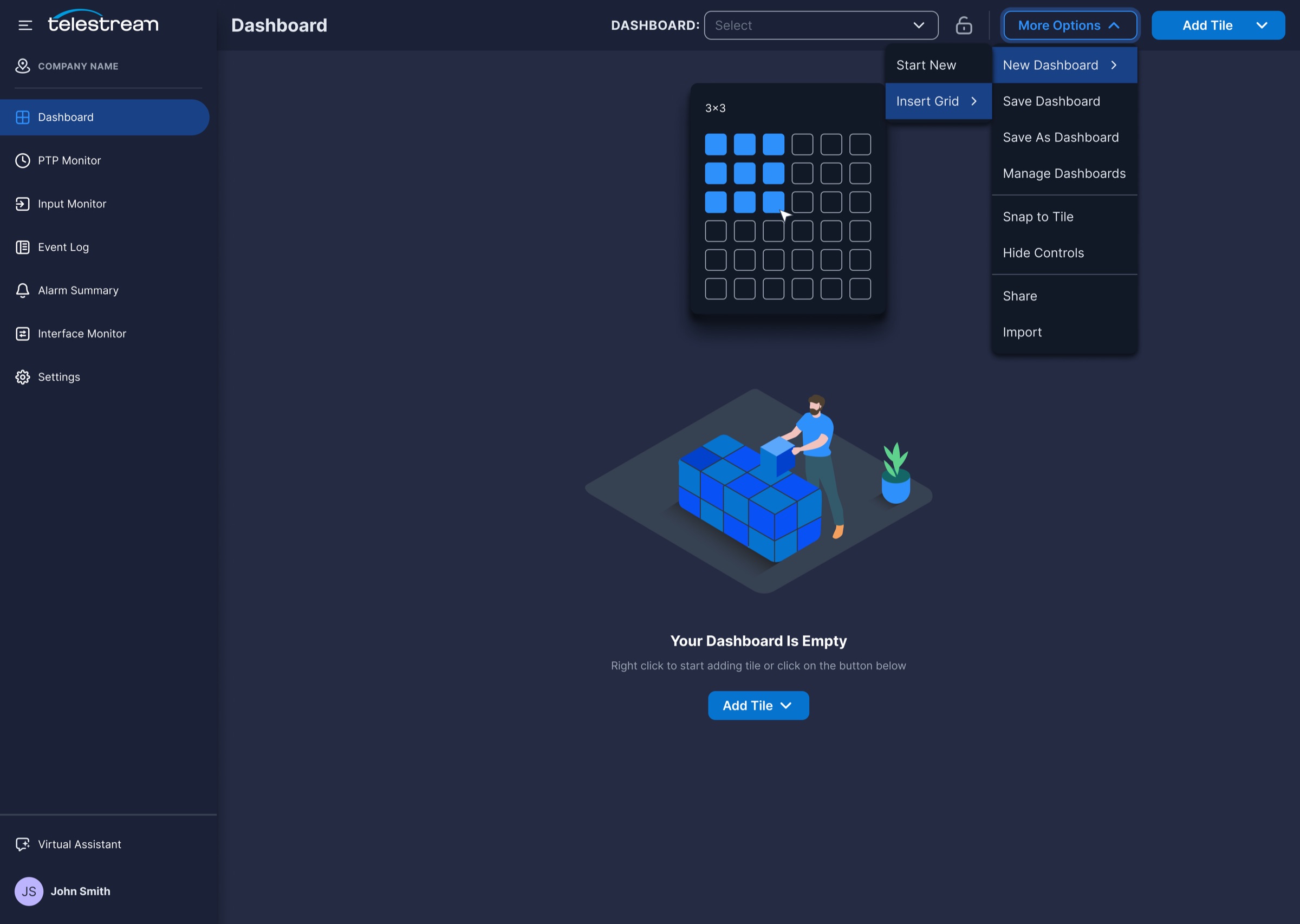Open Event Log from sidebar label

click(x=63, y=247)
